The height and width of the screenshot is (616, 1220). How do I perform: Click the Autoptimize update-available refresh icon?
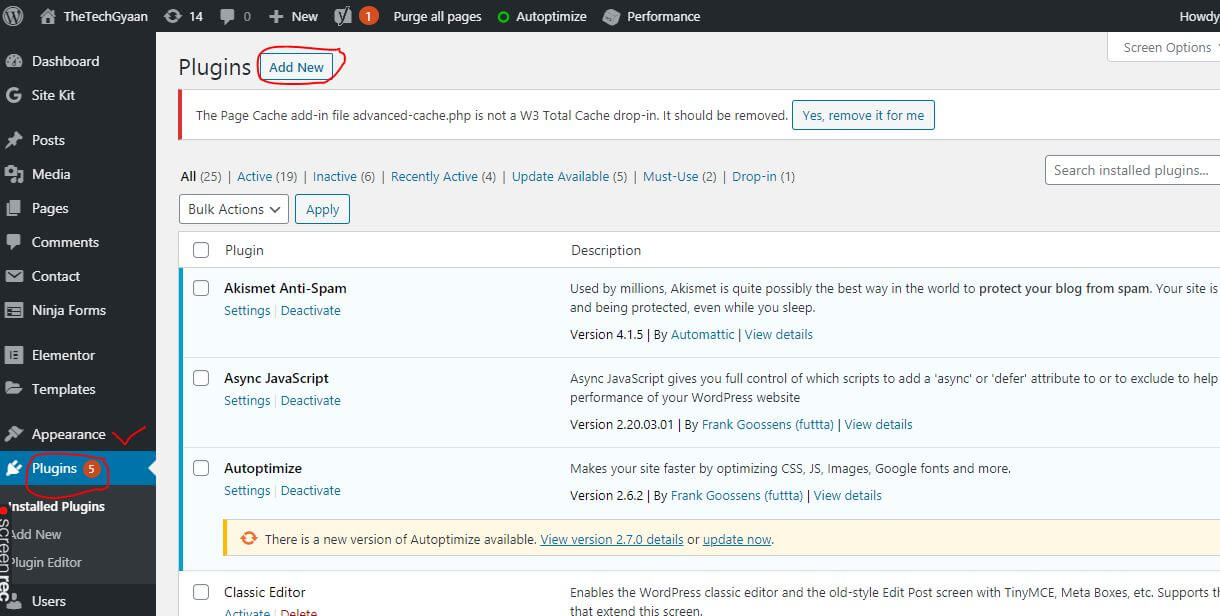tap(249, 539)
